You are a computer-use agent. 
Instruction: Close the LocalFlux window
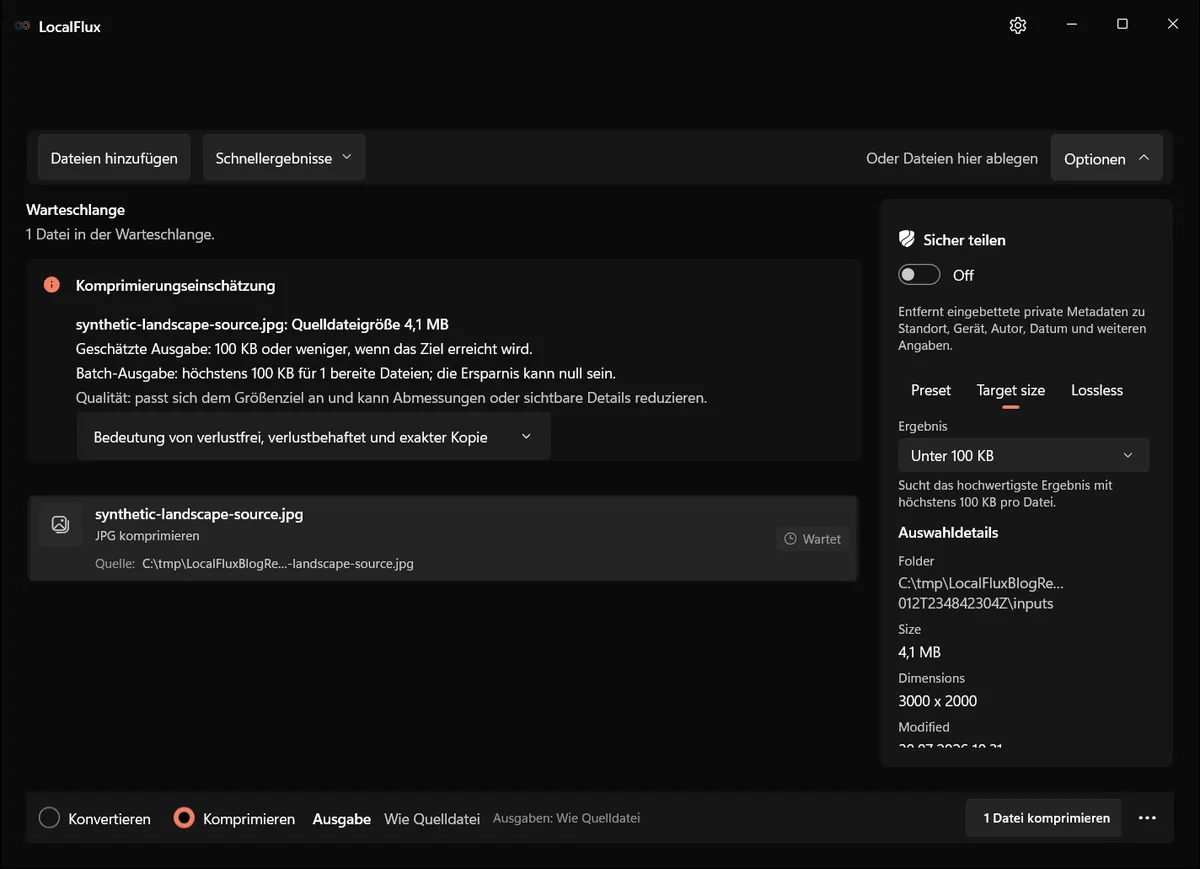click(1173, 25)
